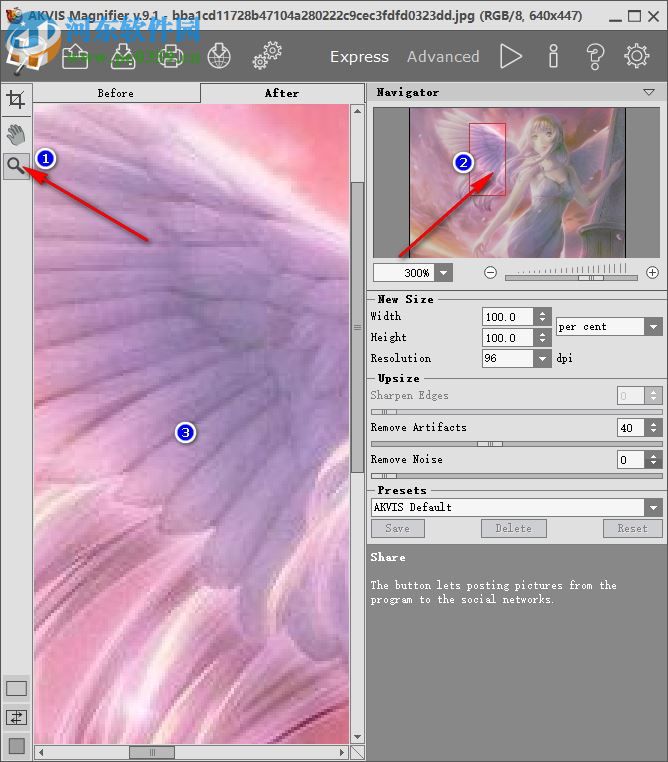
Task: Click the horizontal scrollbar left arrow
Action: coord(41,752)
